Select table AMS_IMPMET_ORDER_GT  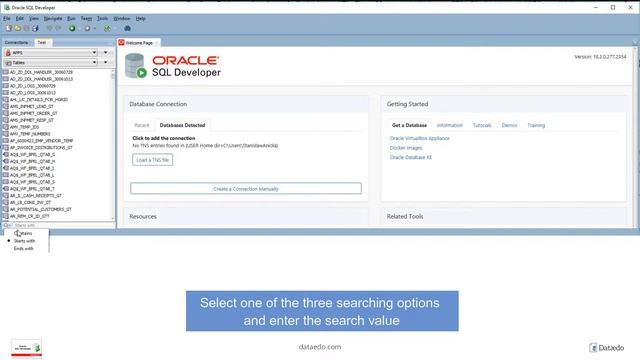[x=33, y=113]
